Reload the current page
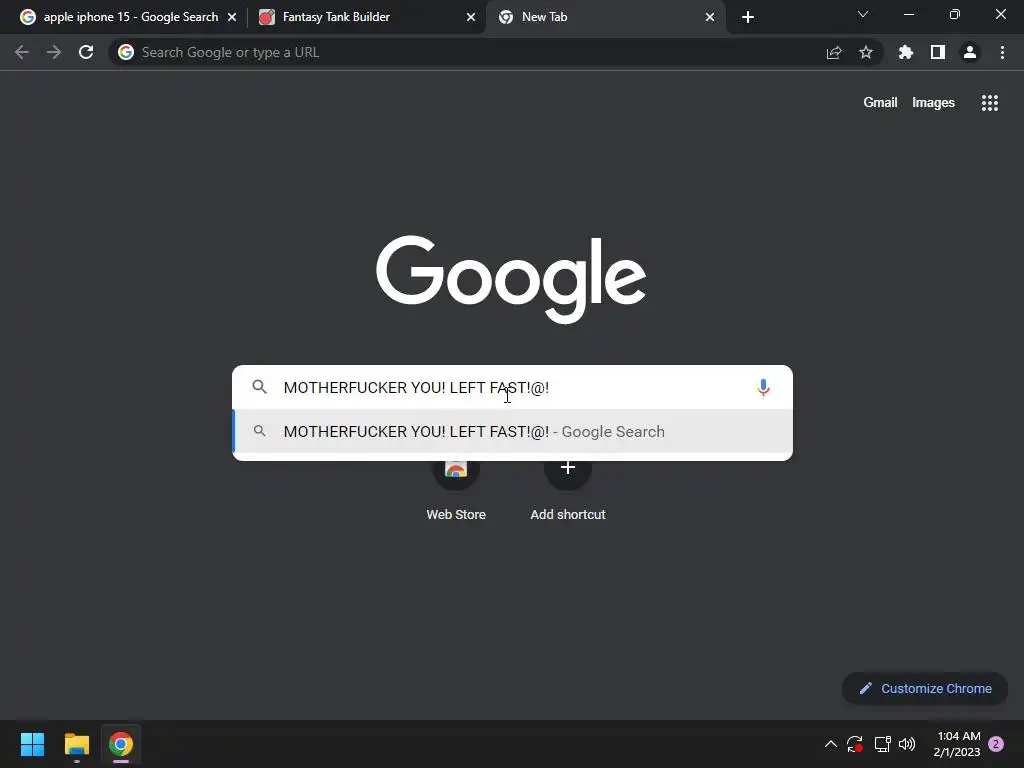 86,52
